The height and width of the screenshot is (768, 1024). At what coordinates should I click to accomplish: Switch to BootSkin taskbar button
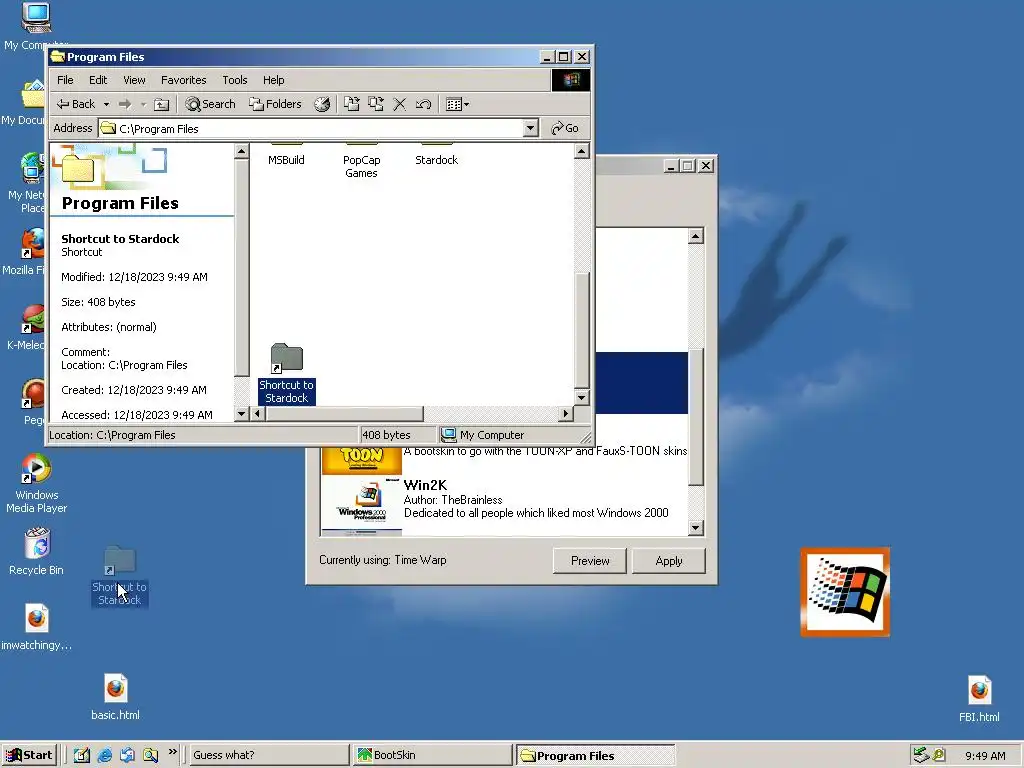coord(432,755)
